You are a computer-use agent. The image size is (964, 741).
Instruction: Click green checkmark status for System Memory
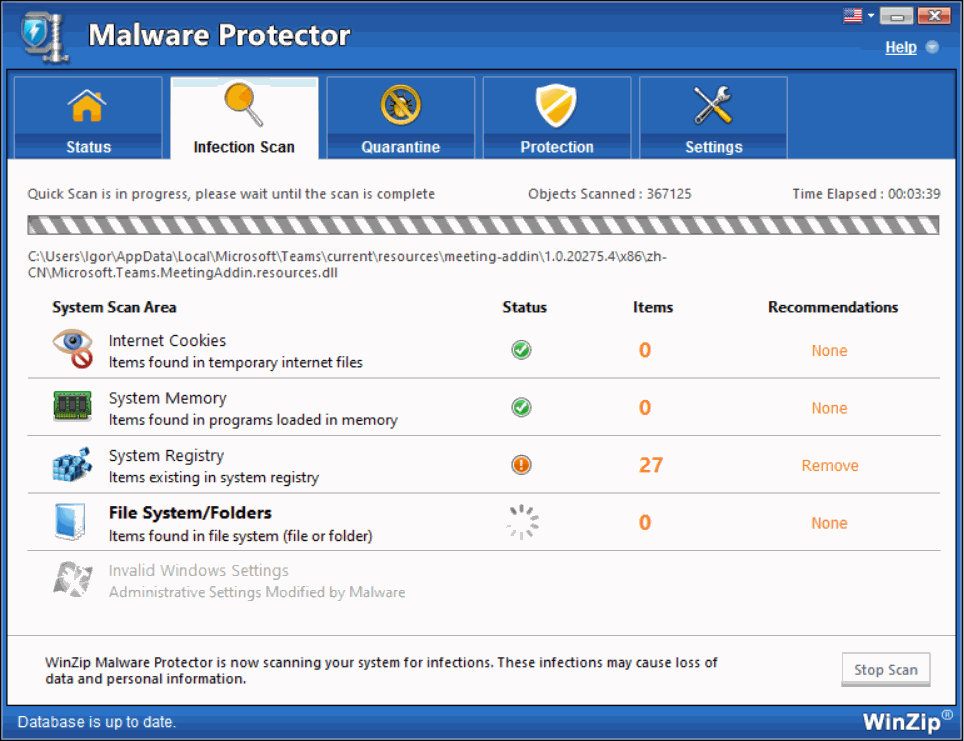point(521,408)
